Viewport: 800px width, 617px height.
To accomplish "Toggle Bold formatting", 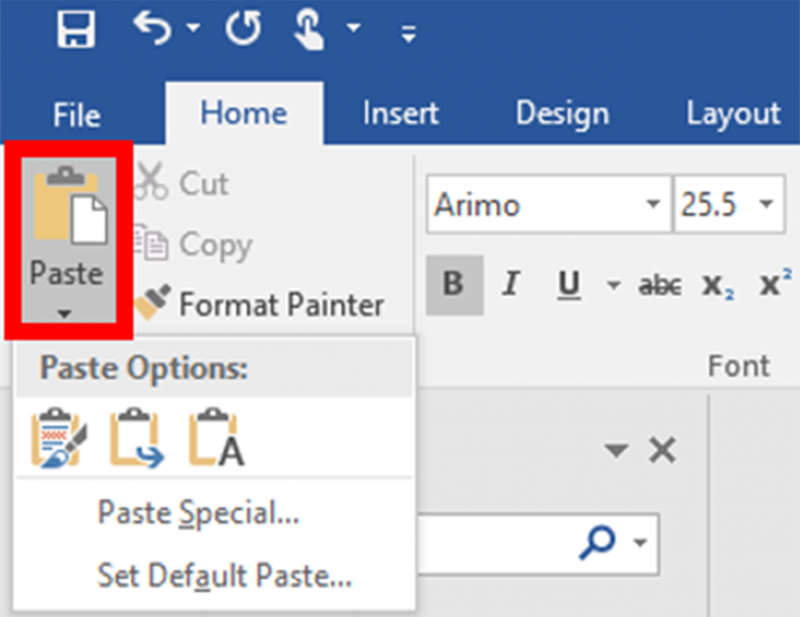I will pos(452,284).
